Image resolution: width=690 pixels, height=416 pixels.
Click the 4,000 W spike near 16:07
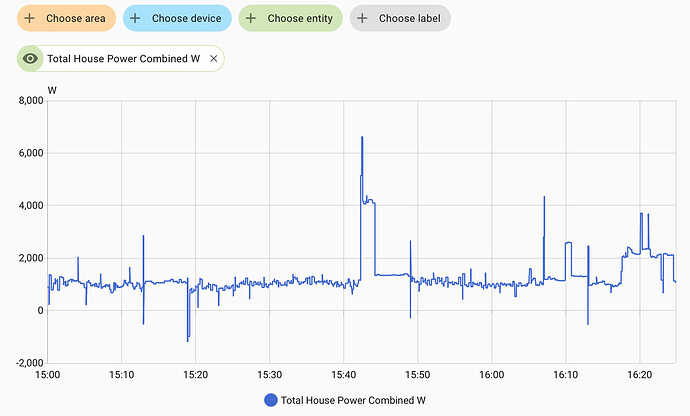click(544, 198)
